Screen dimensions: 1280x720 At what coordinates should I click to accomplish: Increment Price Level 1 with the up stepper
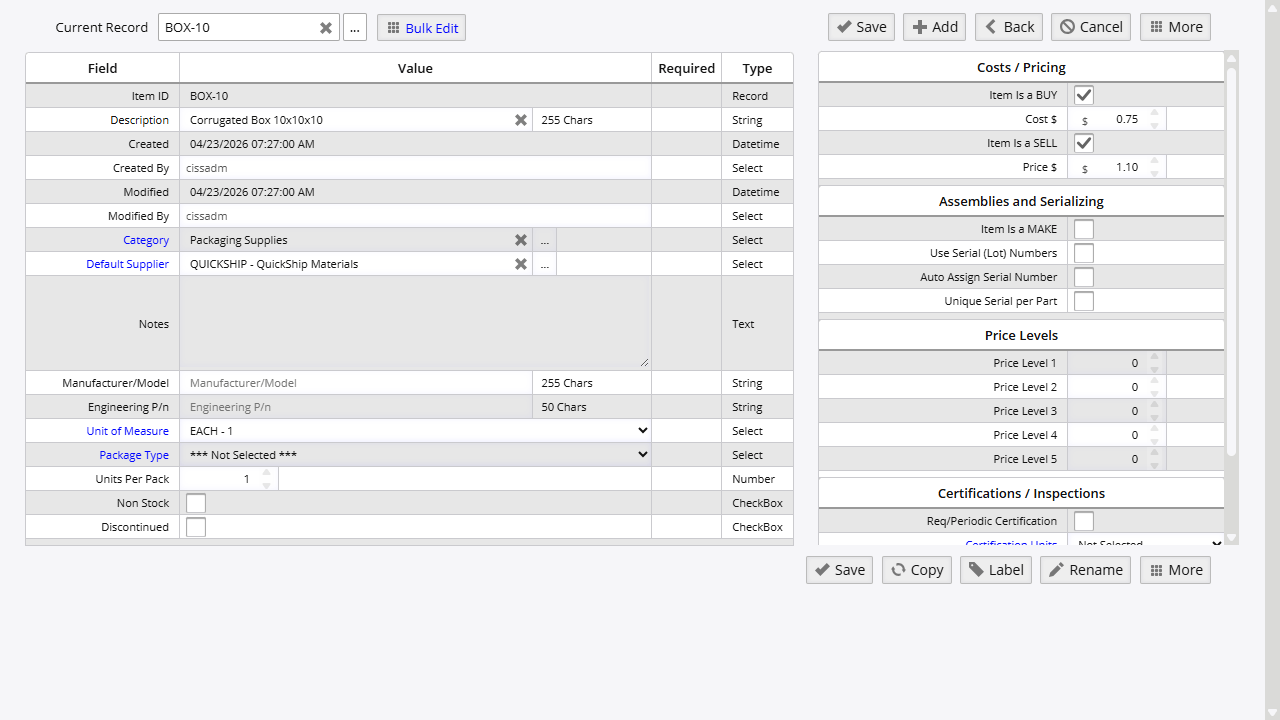point(1155,358)
